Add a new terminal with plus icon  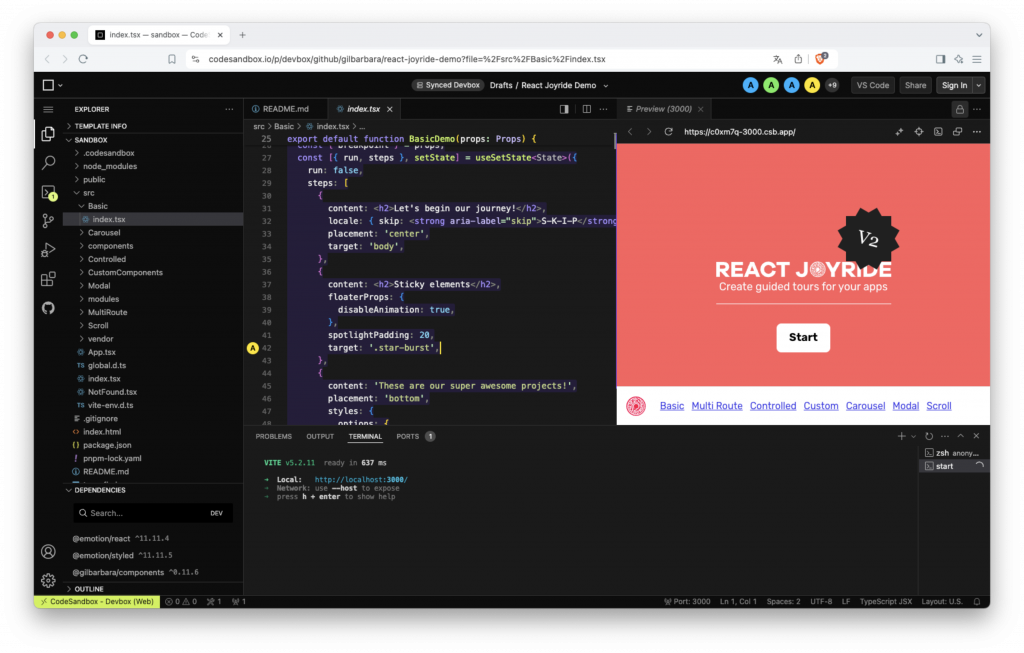901,436
